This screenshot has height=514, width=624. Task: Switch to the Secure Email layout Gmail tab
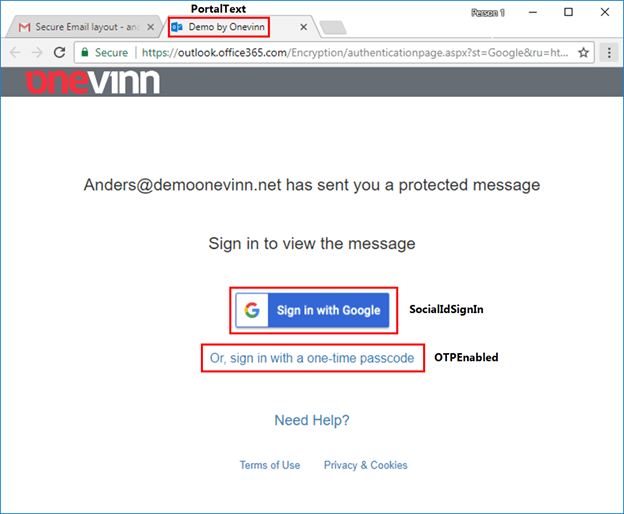point(78,27)
